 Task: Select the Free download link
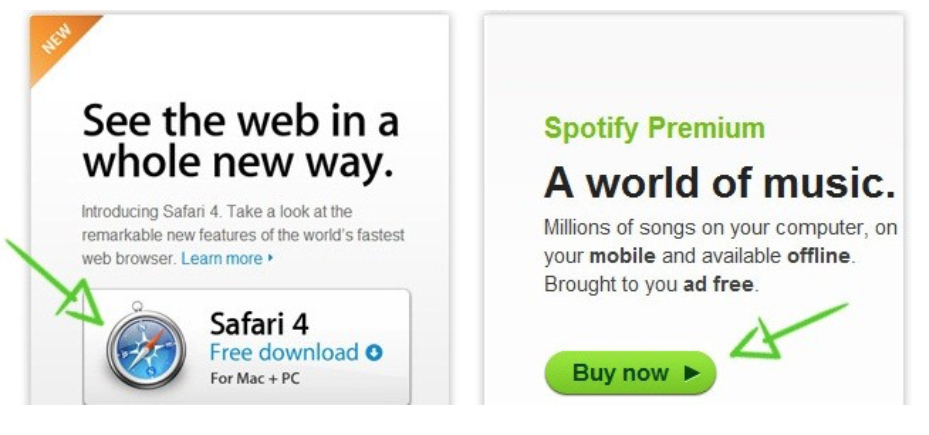(284, 353)
